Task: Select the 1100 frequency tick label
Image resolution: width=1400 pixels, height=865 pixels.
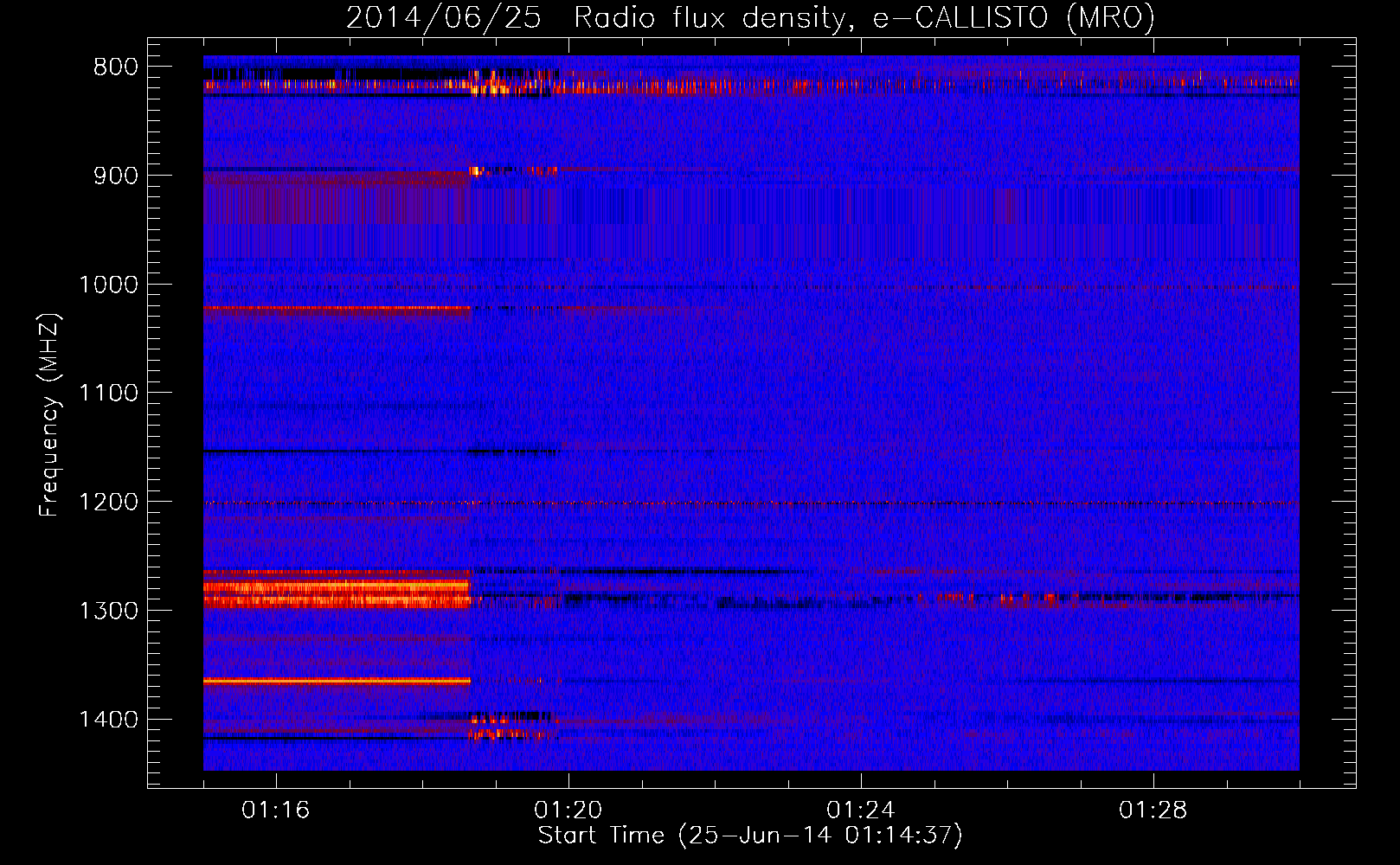Action: point(108,394)
